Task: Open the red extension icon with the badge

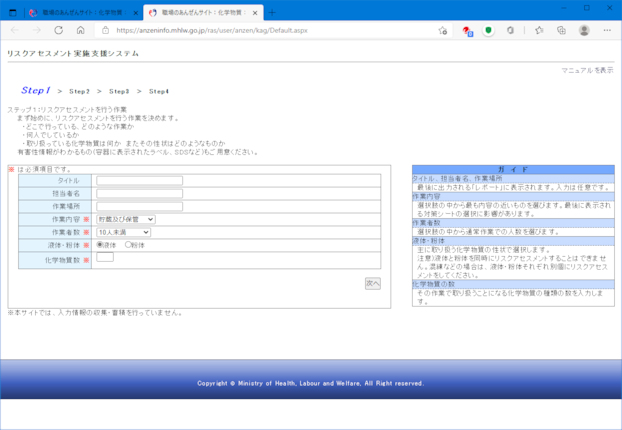Action: click(x=467, y=31)
